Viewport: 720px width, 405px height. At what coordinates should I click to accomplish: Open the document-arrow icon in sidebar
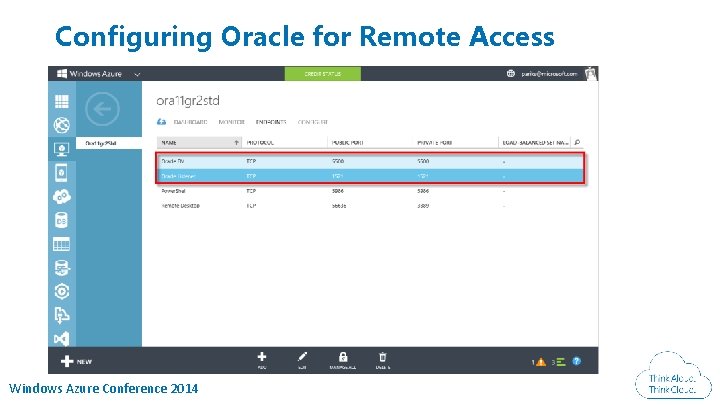point(62,315)
